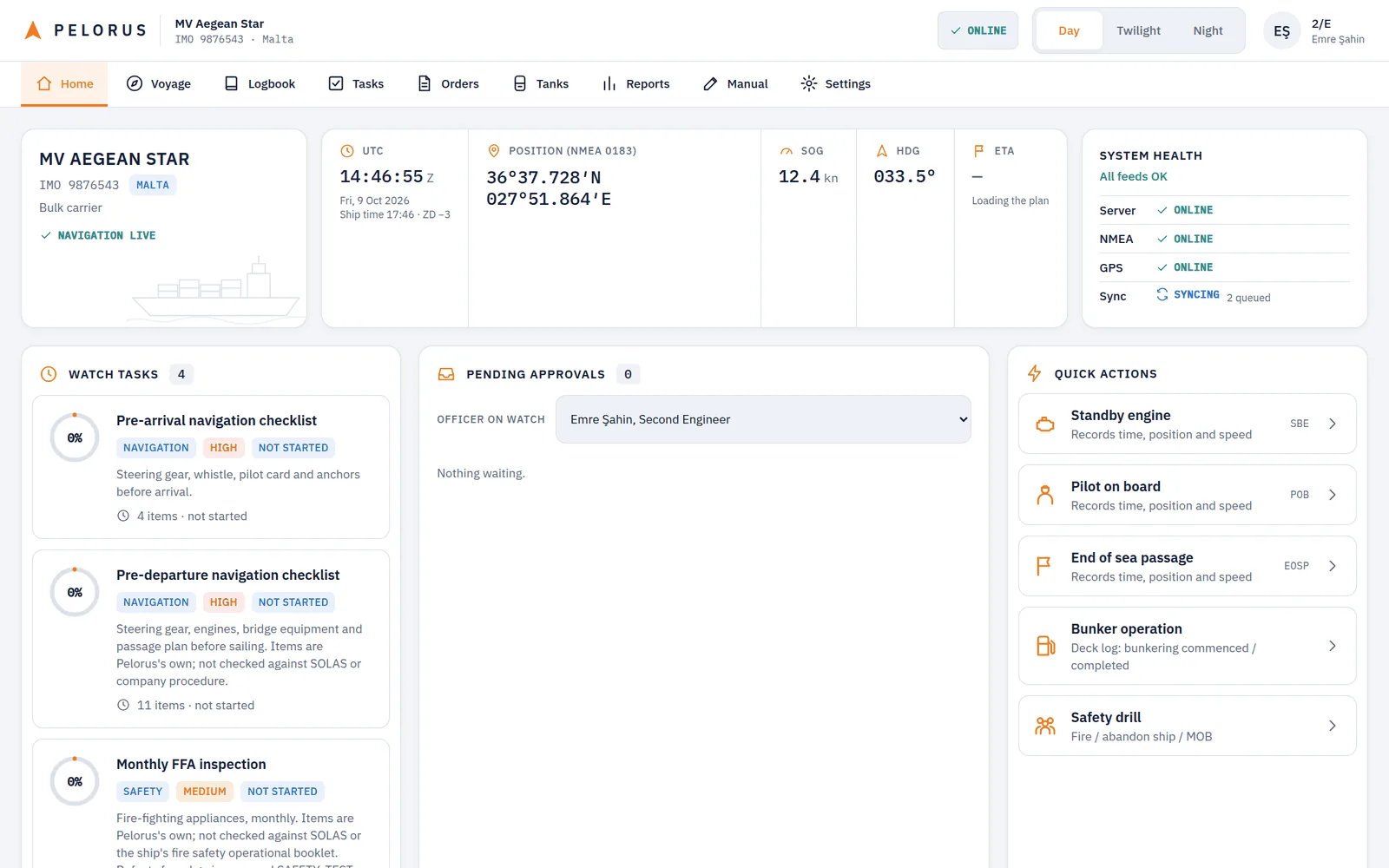The image size is (1389, 868).
Task: Click the inbox icon beside Pending Approvals
Action: tap(446, 374)
